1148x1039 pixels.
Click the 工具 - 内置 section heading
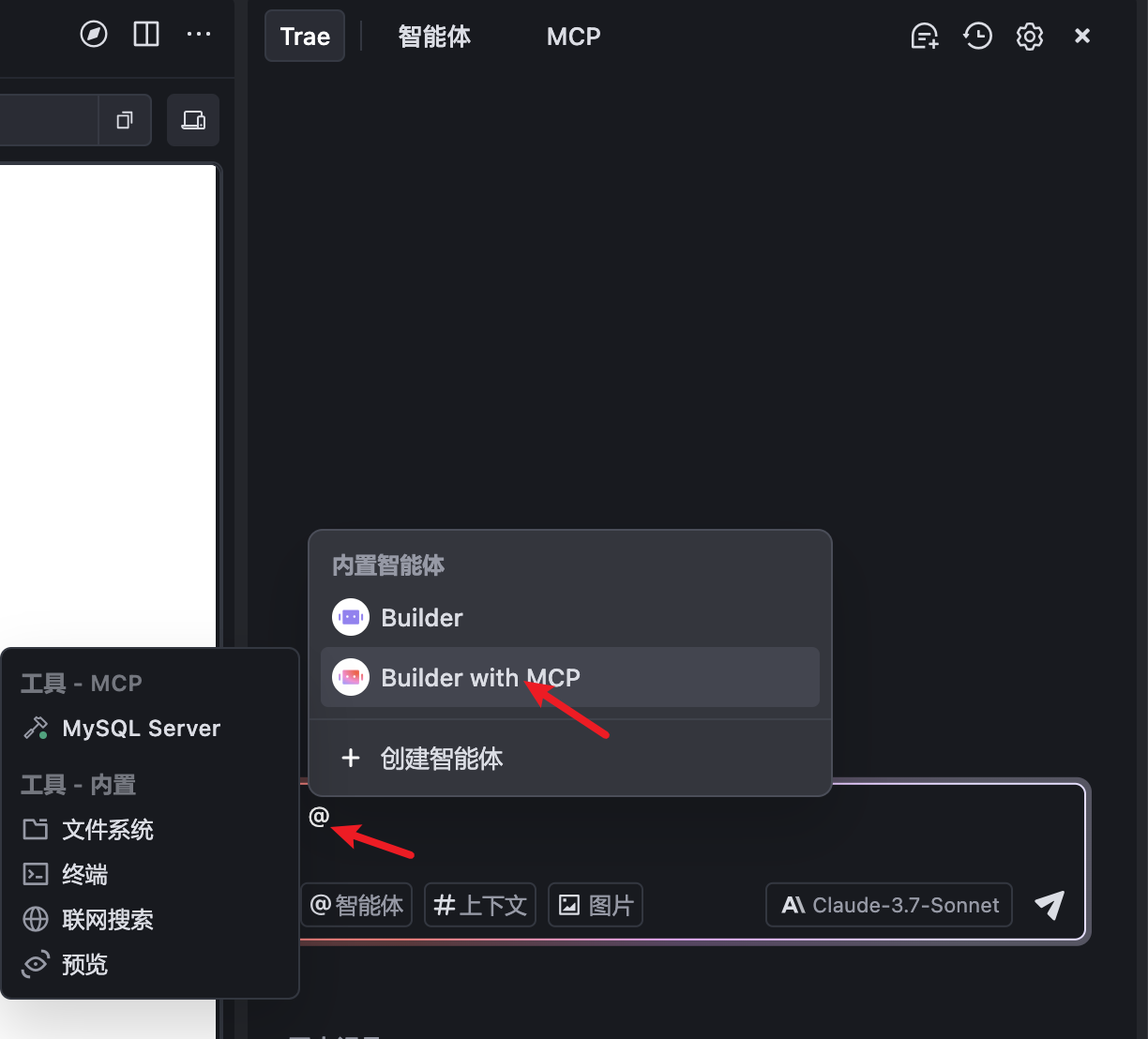click(x=79, y=785)
